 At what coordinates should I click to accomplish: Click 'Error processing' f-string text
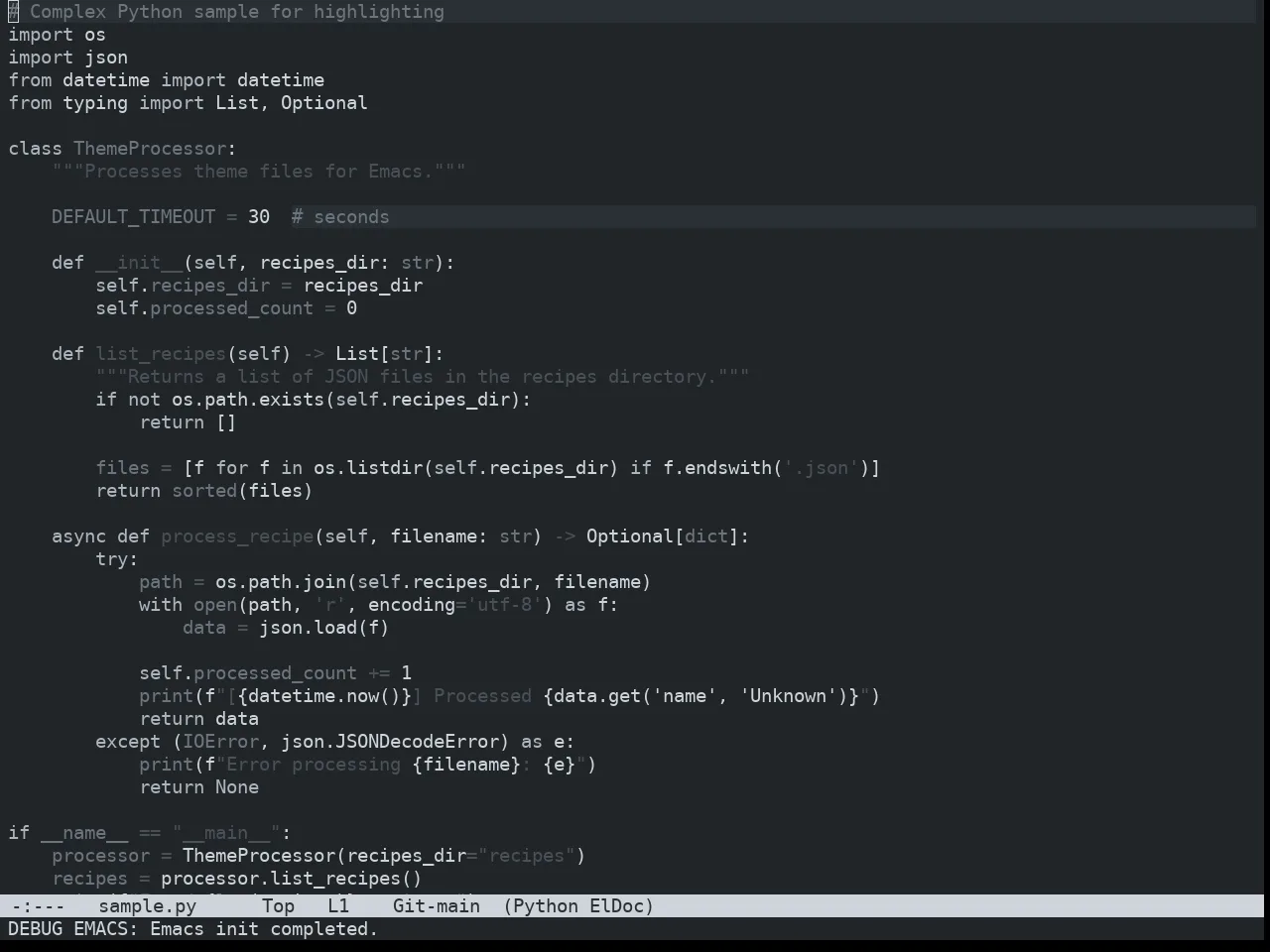pos(313,765)
